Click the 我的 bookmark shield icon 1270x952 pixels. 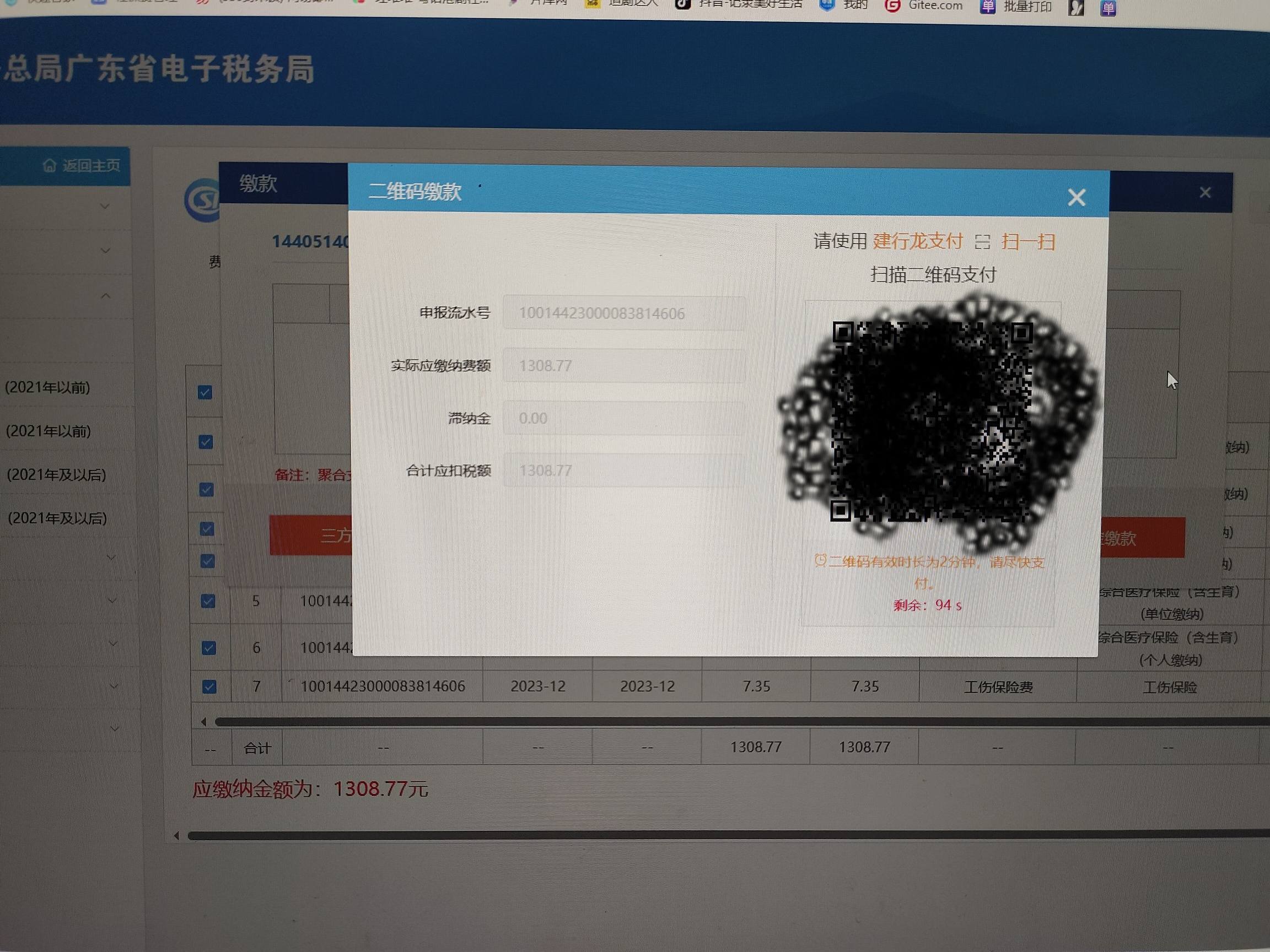pyautogui.click(x=827, y=5)
